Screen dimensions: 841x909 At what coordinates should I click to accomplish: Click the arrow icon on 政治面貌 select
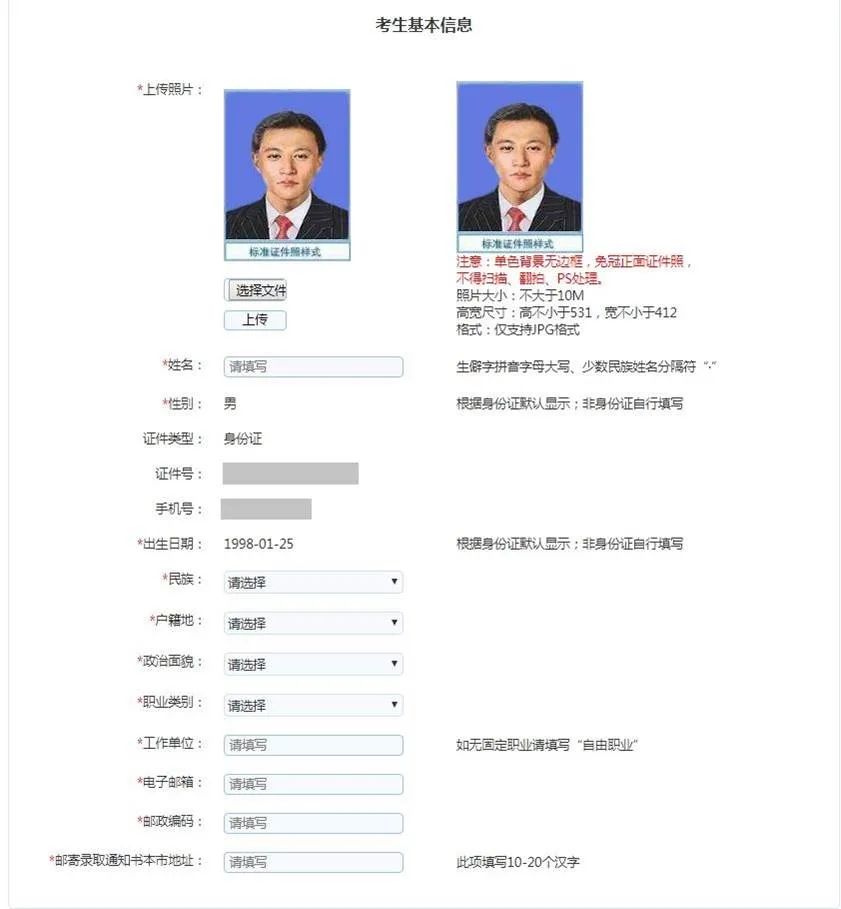[394, 663]
